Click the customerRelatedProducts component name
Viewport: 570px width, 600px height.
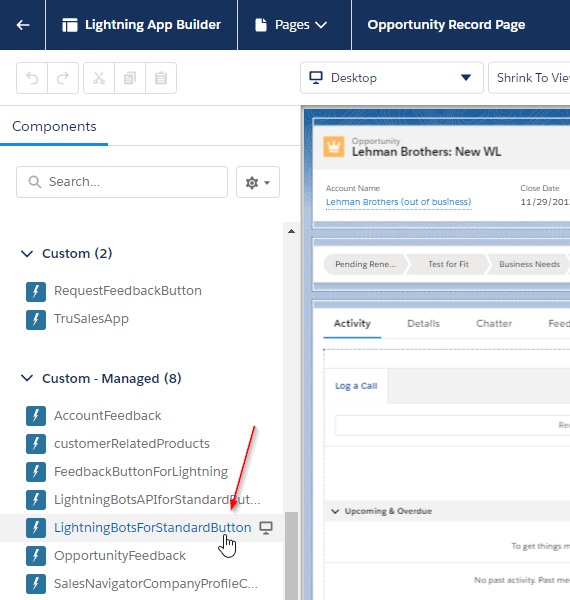132,443
